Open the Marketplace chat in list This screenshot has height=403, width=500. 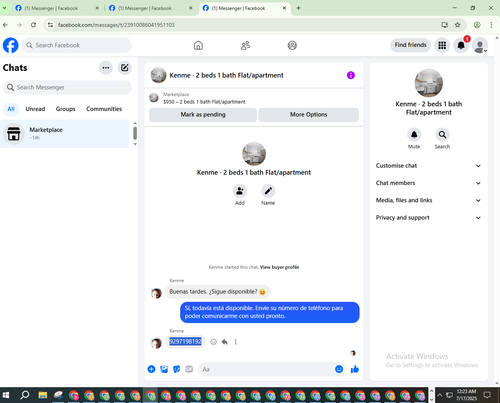coord(64,134)
